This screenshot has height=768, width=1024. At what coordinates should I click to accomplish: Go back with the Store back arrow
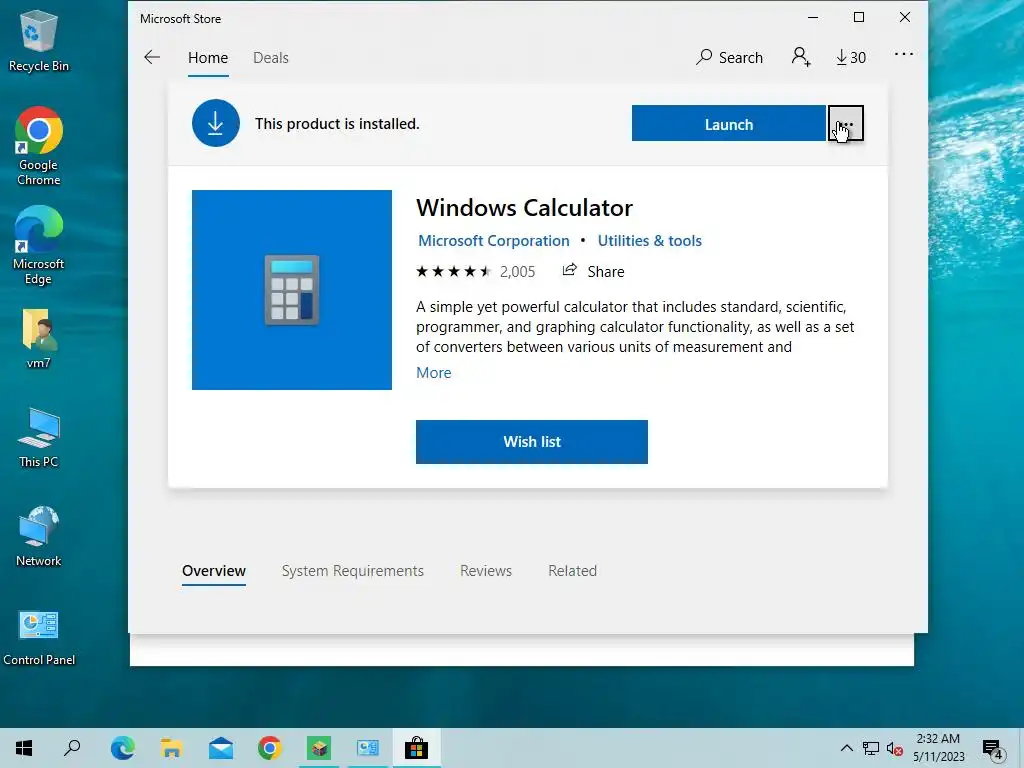tap(152, 57)
